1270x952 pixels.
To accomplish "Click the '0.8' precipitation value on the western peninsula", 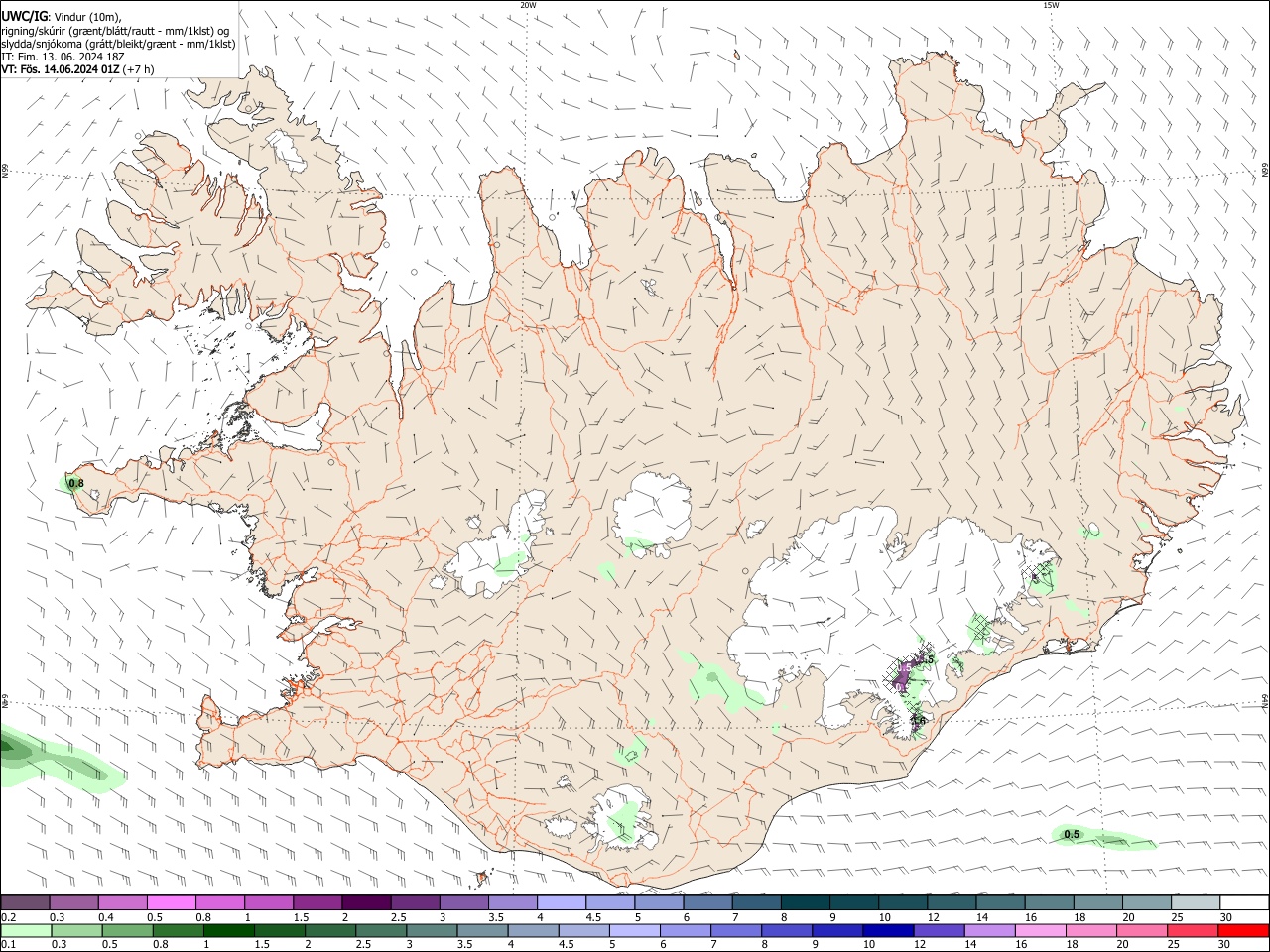I will click(75, 484).
